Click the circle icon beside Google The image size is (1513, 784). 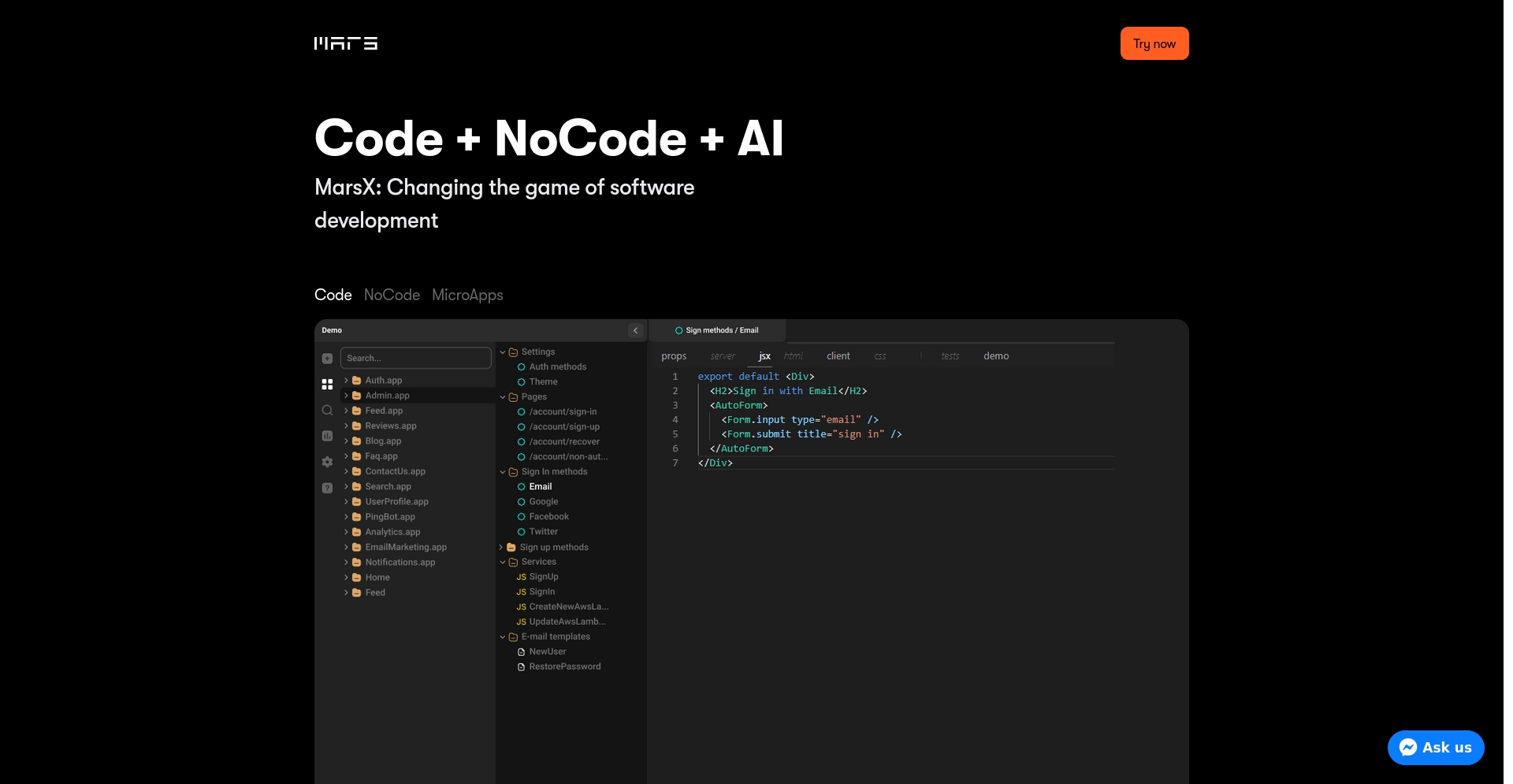pos(521,502)
